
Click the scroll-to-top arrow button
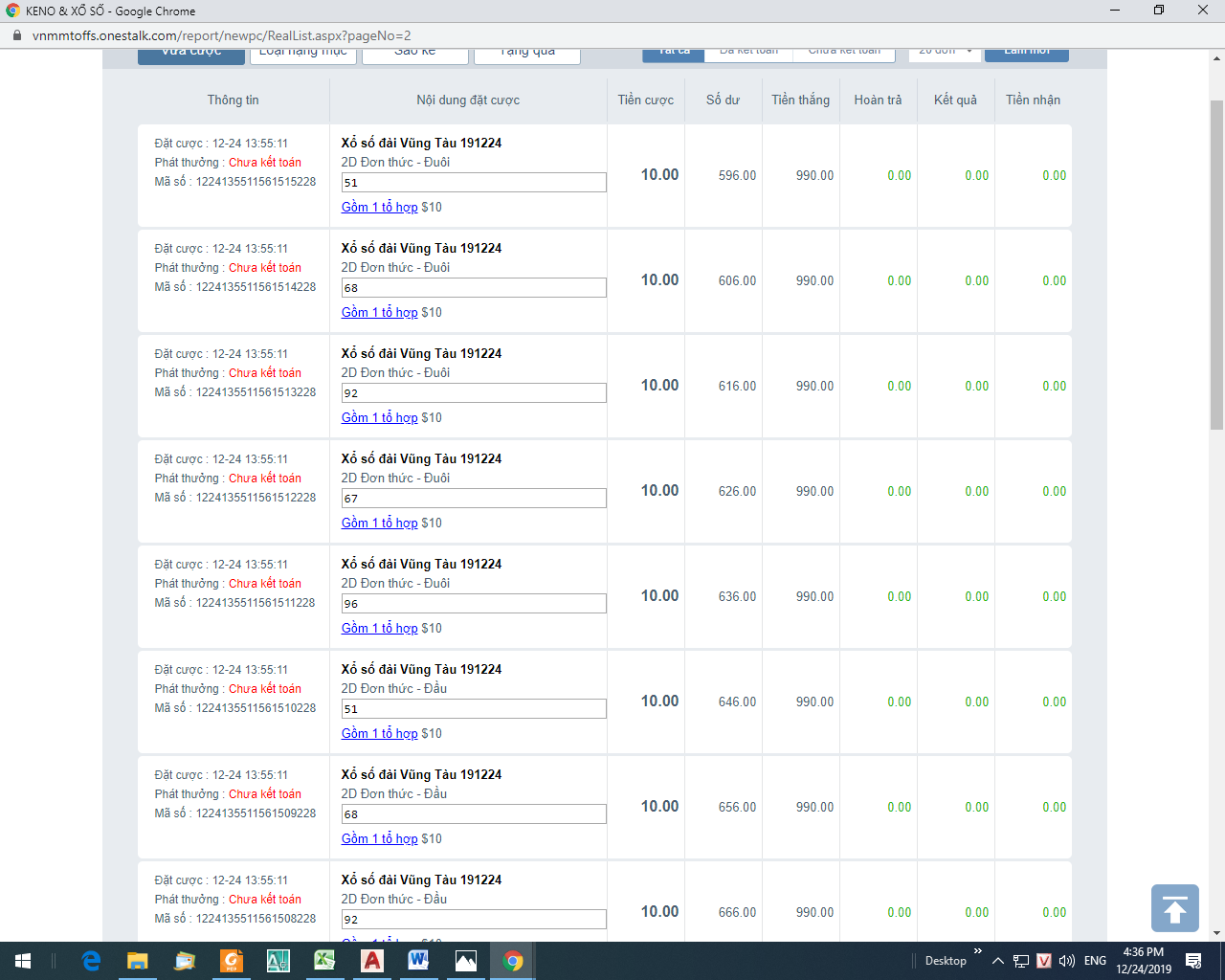click(x=1174, y=908)
